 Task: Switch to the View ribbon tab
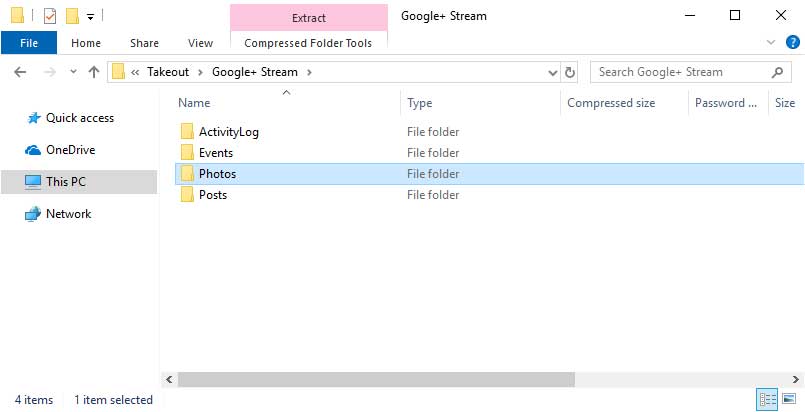[x=200, y=43]
